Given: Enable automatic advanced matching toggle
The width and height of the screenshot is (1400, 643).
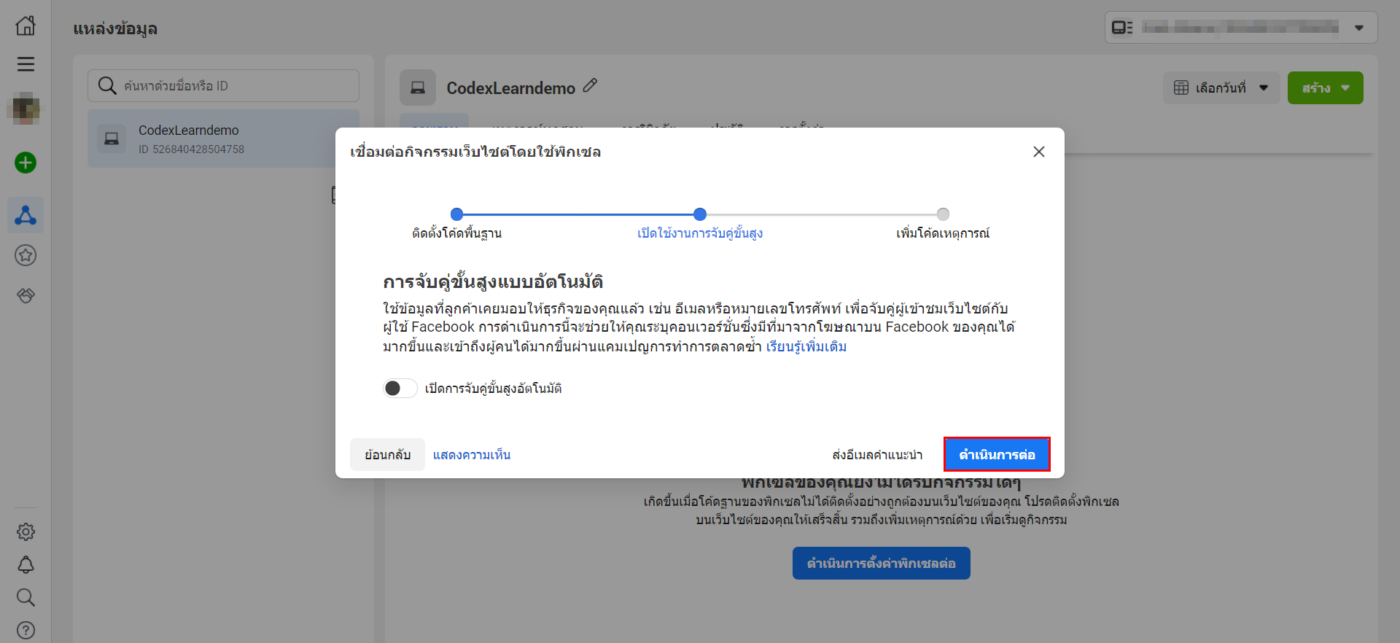Looking at the screenshot, I should [x=400, y=388].
